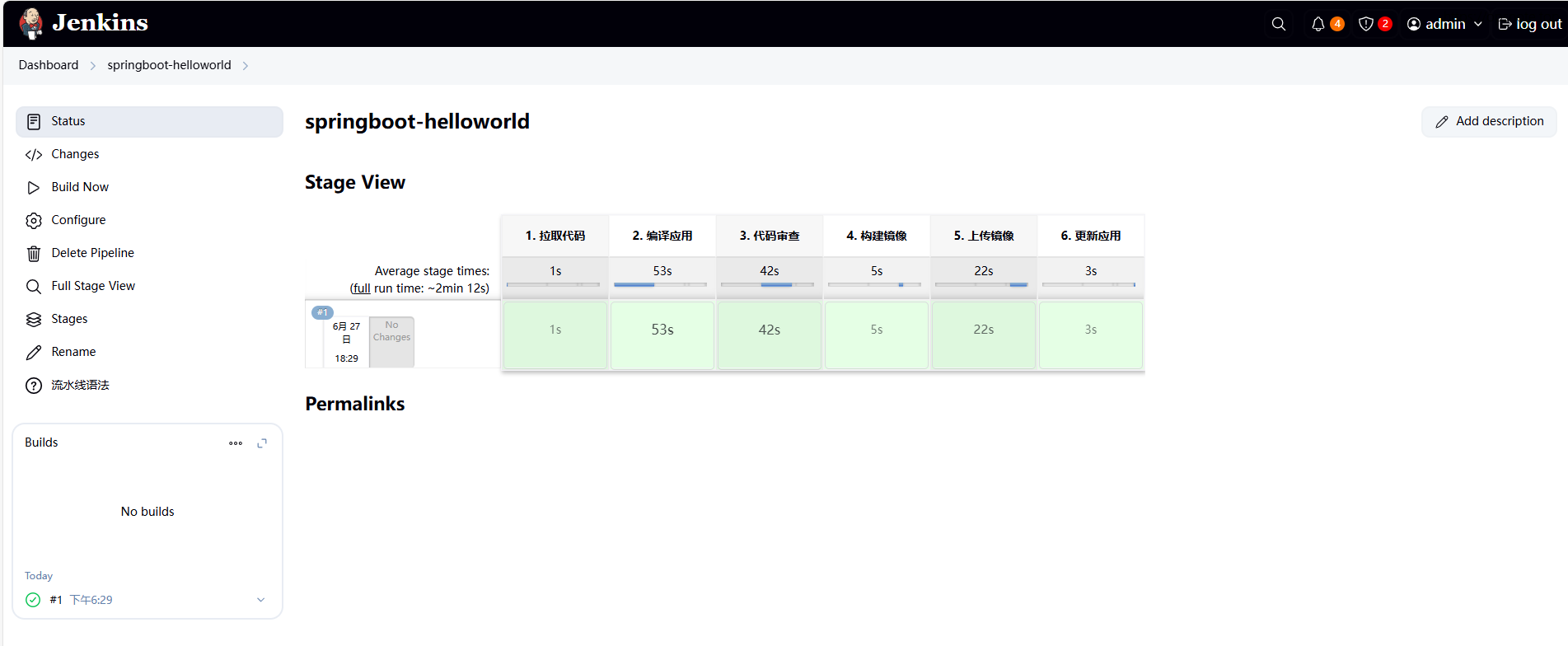
Task: Click the log out link
Action: click(x=1529, y=24)
